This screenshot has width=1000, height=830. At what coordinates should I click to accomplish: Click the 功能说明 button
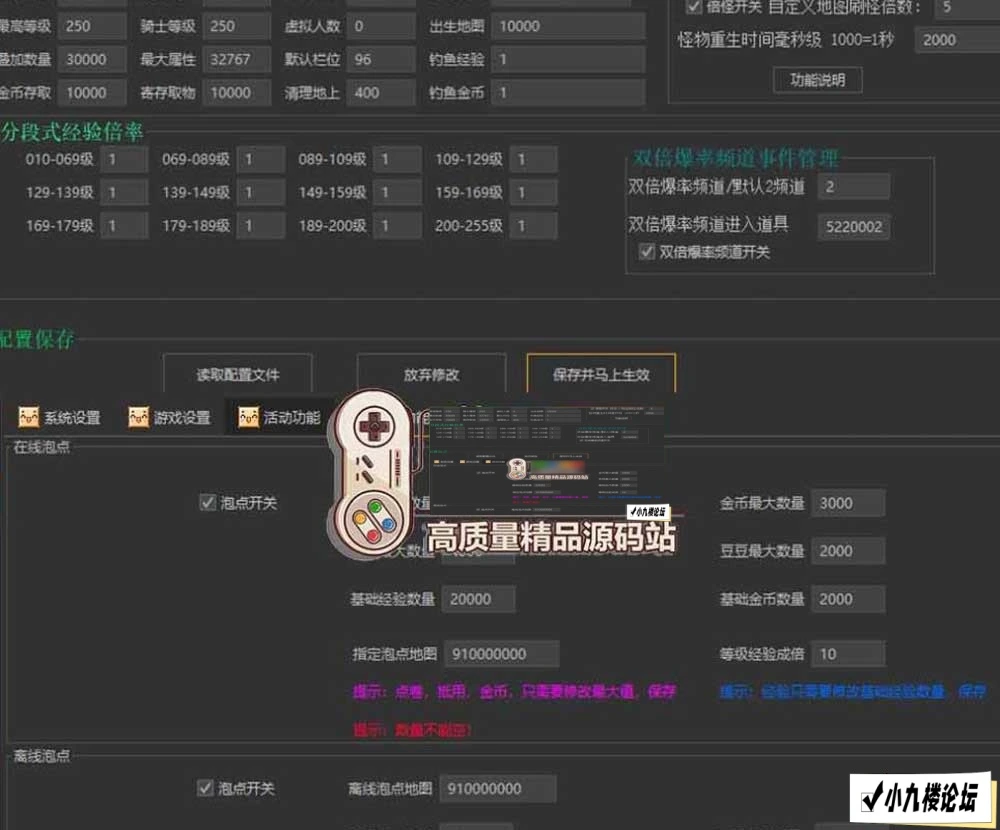(x=818, y=80)
